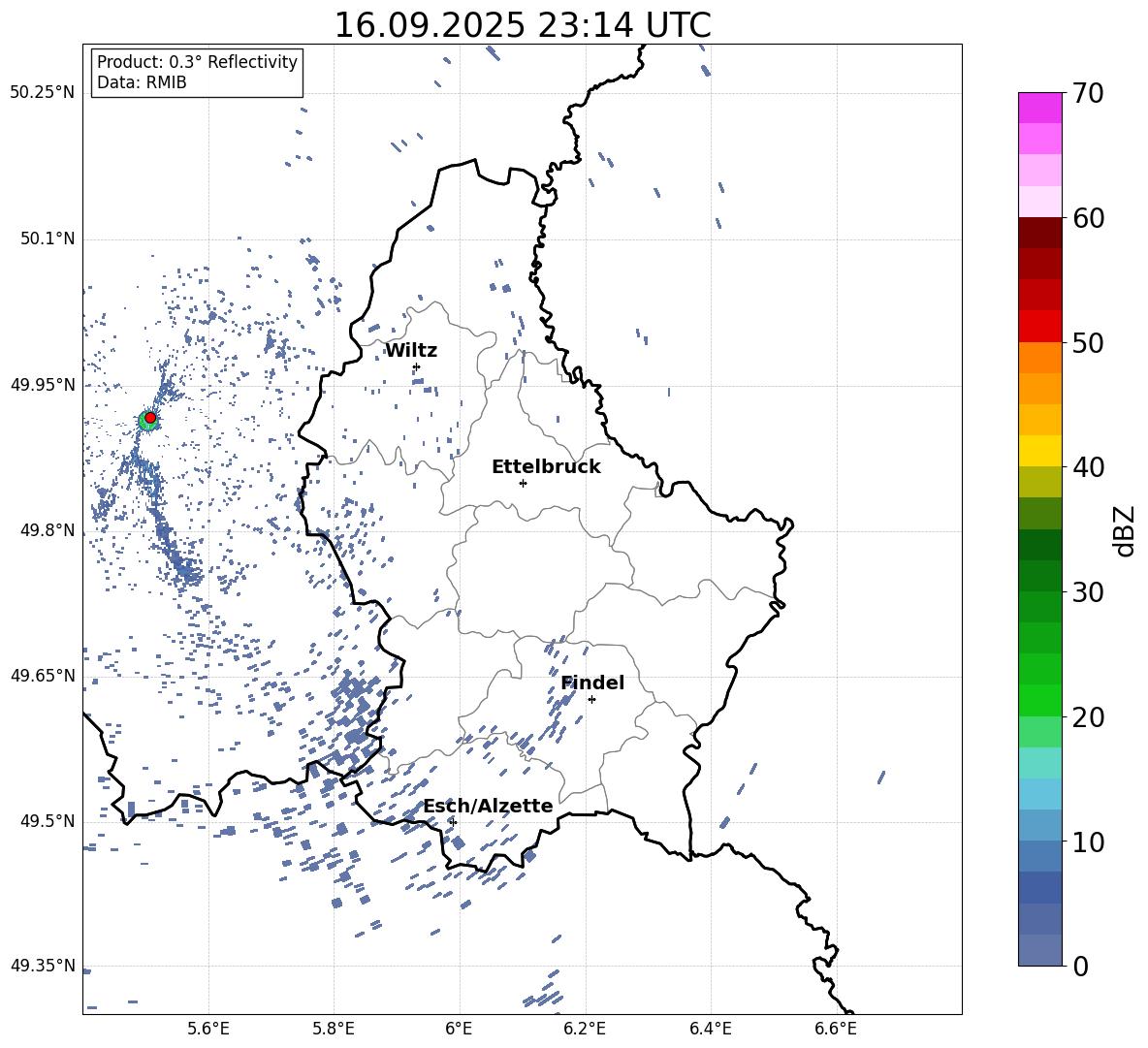The image size is (1148, 1048).
Task: Click the 0 value on colorbar
Action: pyautogui.click(x=1080, y=966)
